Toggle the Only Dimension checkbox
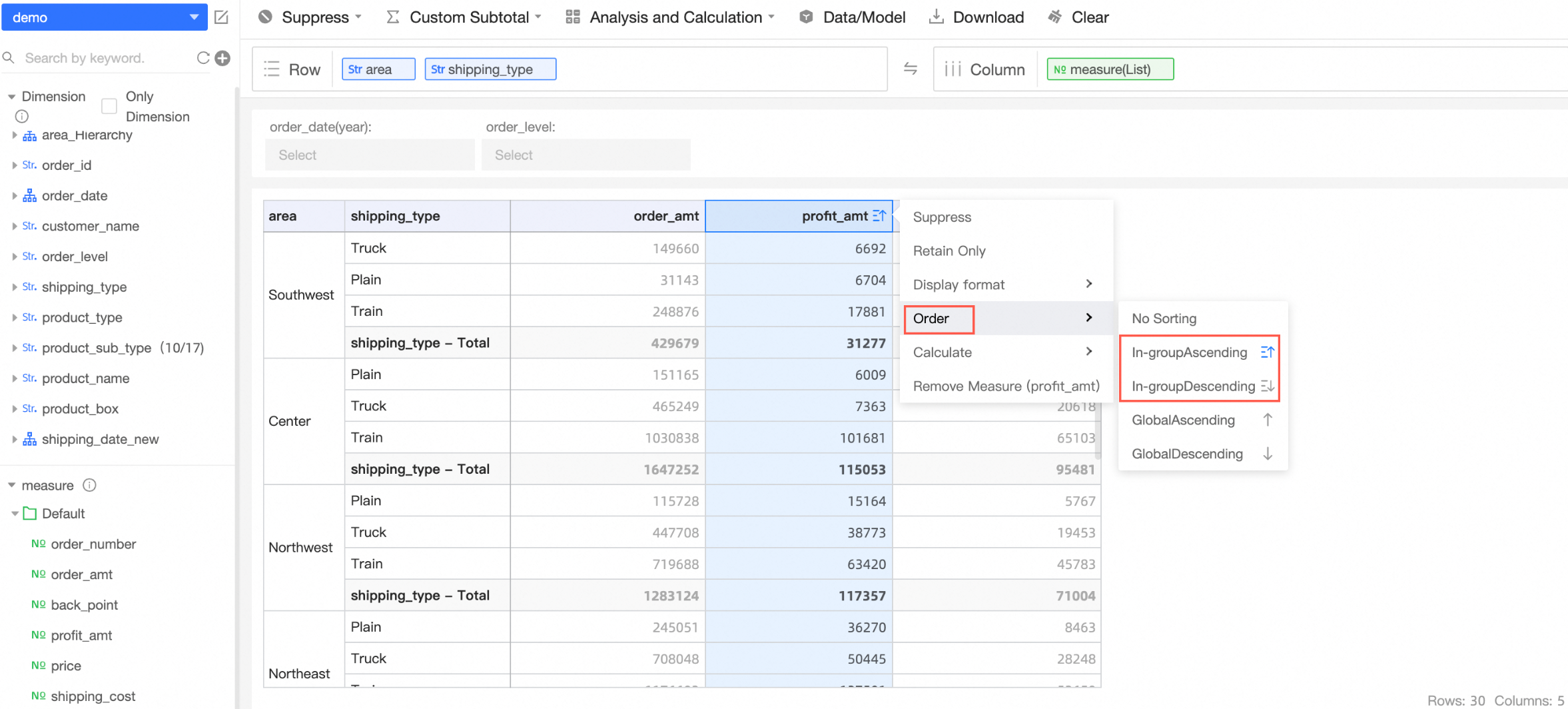1568x709 pixels. click(x=109, y=106)
